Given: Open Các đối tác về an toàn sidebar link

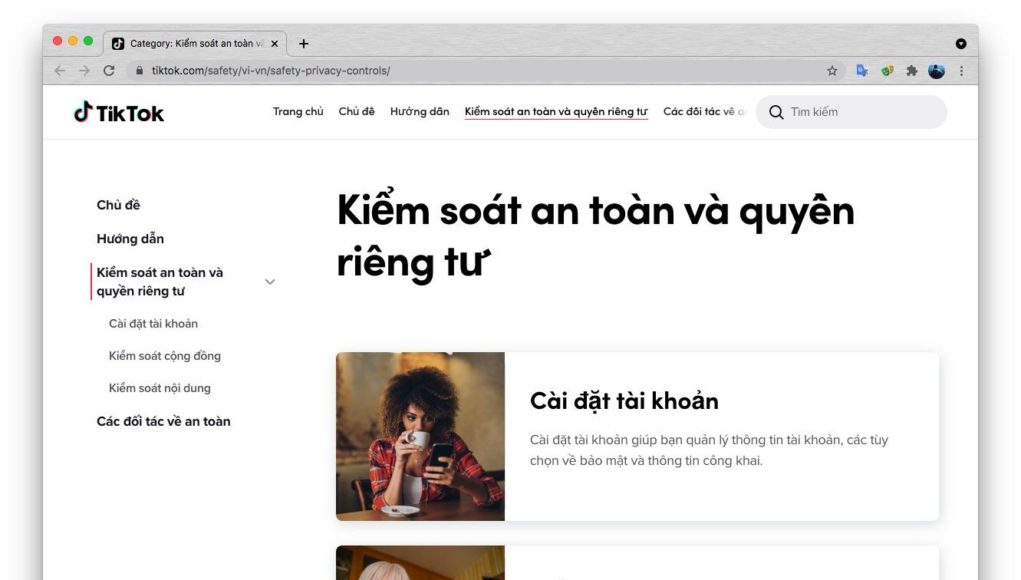Looking at the screenshot, I should [163, 421].
